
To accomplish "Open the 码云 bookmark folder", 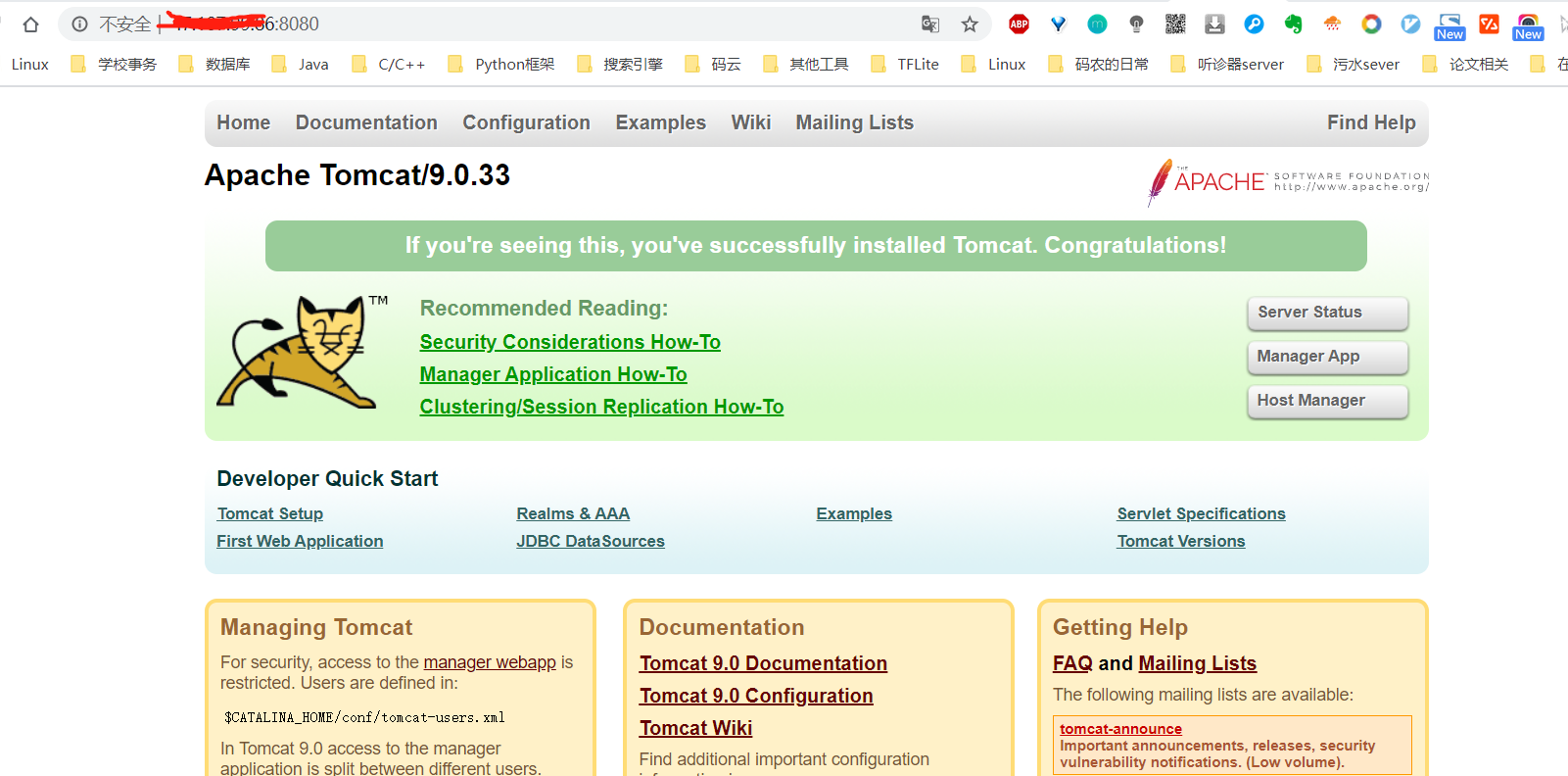I will point(713,65).
